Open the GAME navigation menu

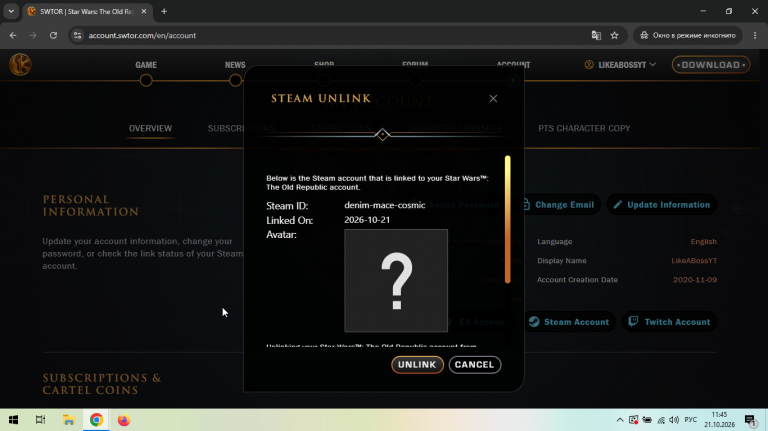(146, 65)
